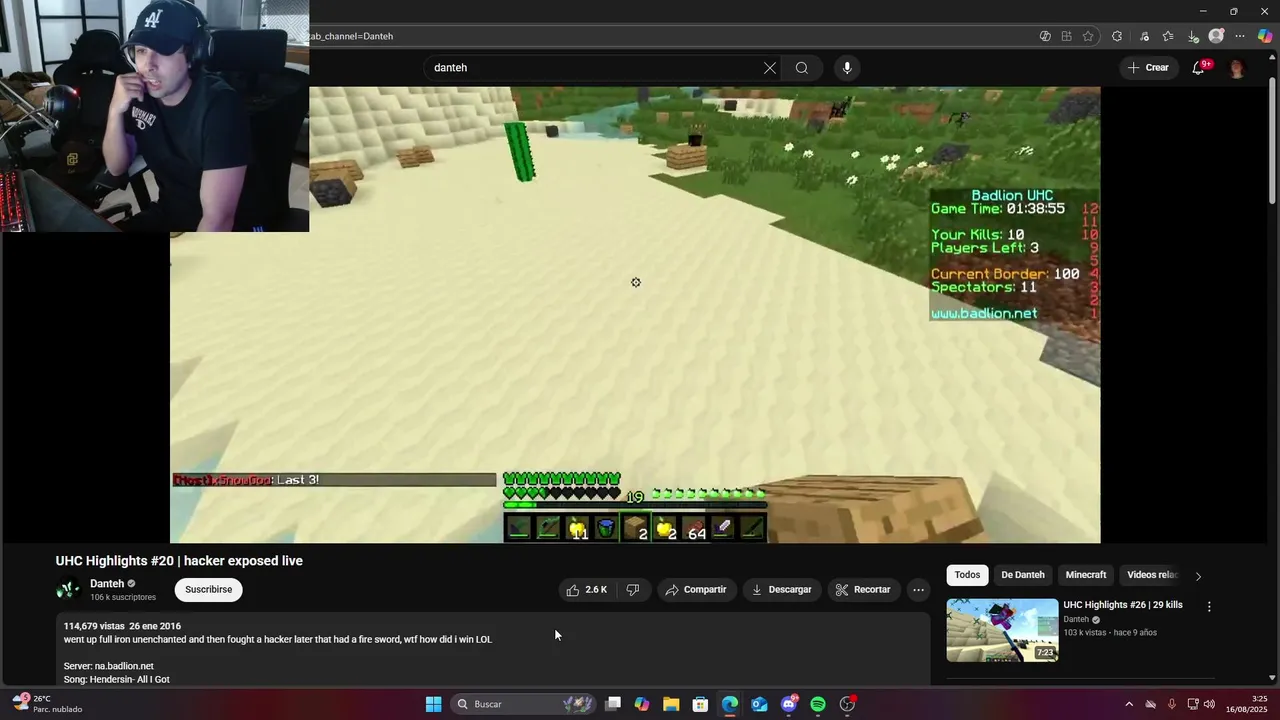Show hidden system tray icons
Viewport: 1280px width, 720px height.
pos(1129,704)
